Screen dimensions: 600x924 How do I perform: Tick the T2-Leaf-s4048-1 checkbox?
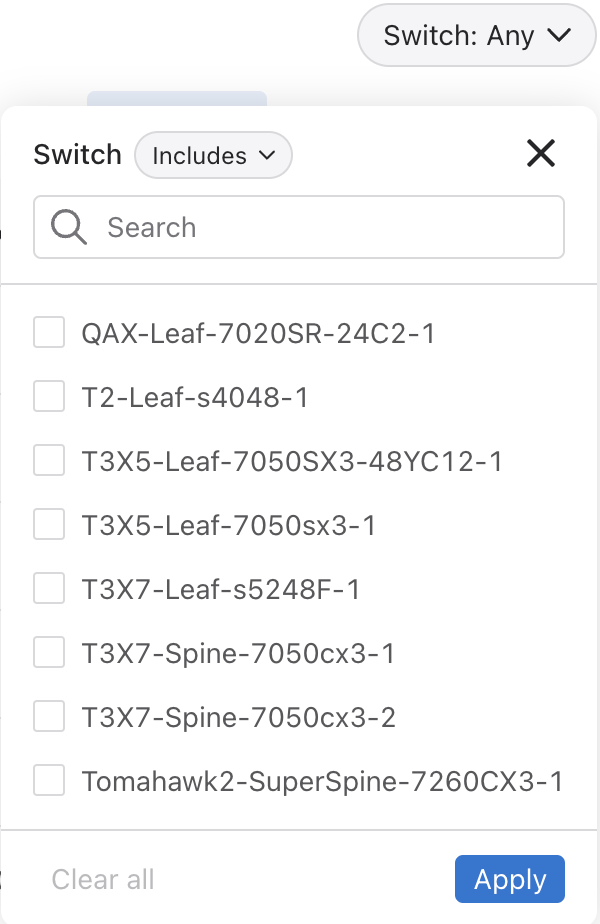(49, 397)
